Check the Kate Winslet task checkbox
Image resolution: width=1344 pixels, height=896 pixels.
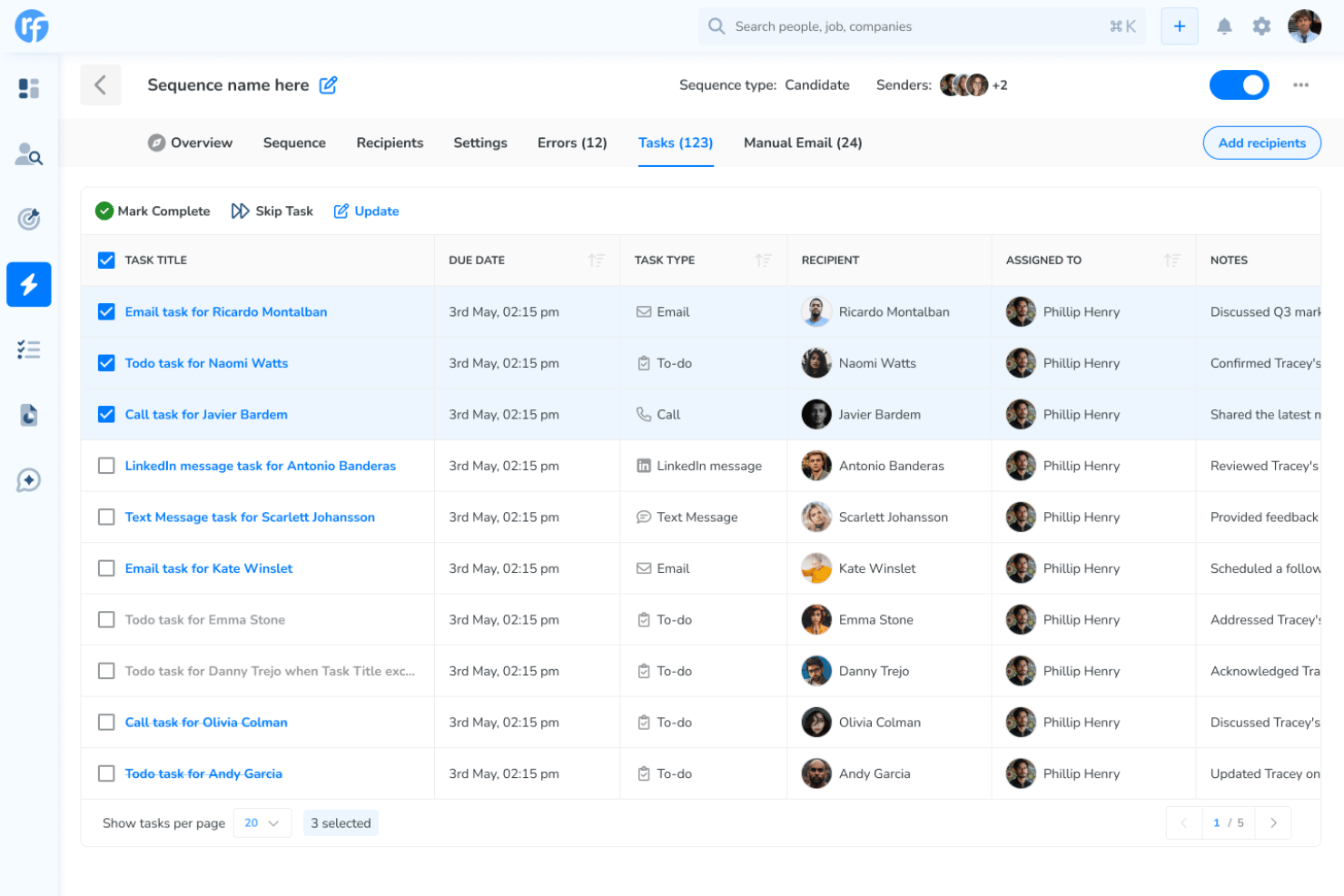tap(106, 568)
